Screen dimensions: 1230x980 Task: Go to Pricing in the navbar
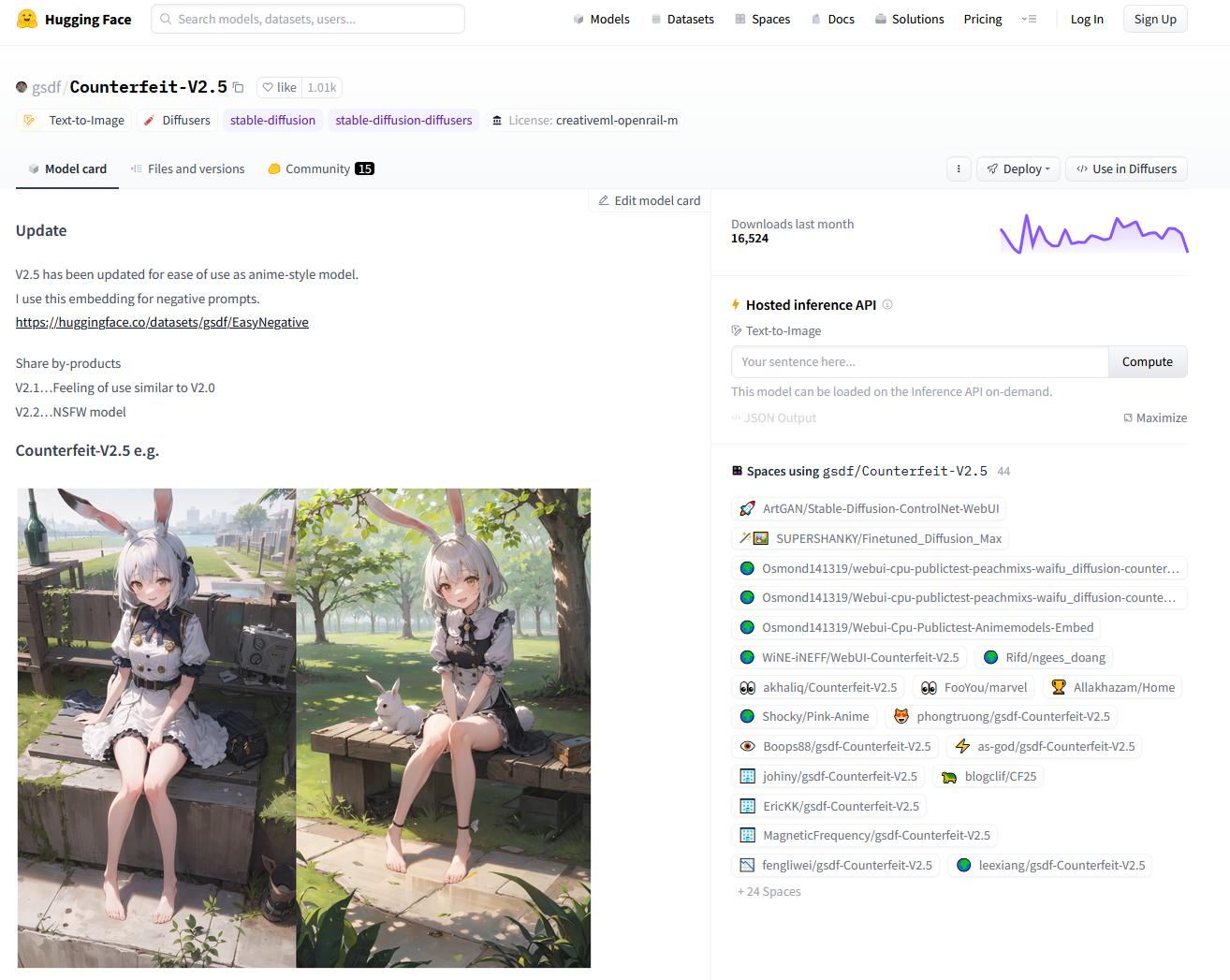tap(982, 19)
